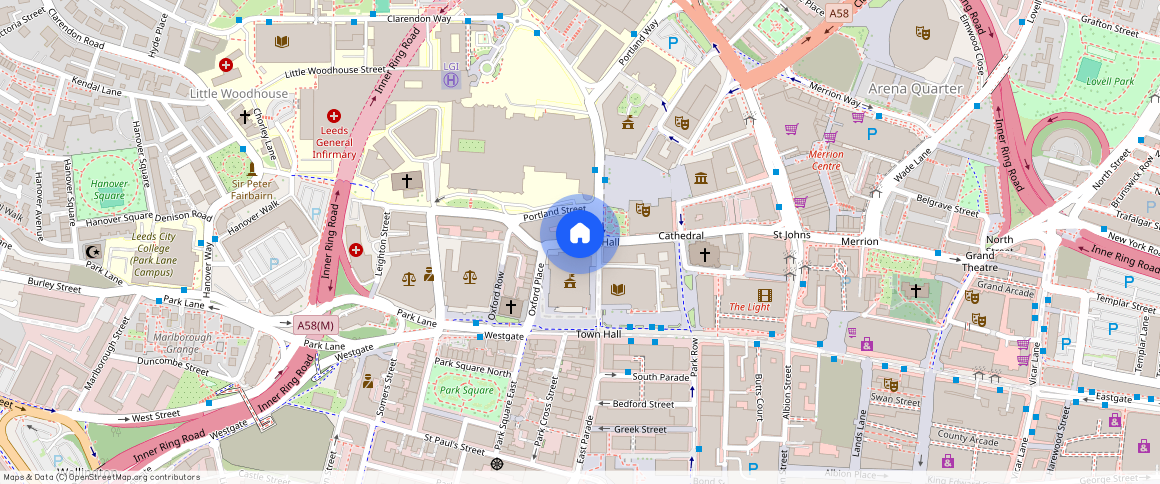Click the cinema icon above The Light
Screen dimensions: 1160x484
(x=765, y=294)
